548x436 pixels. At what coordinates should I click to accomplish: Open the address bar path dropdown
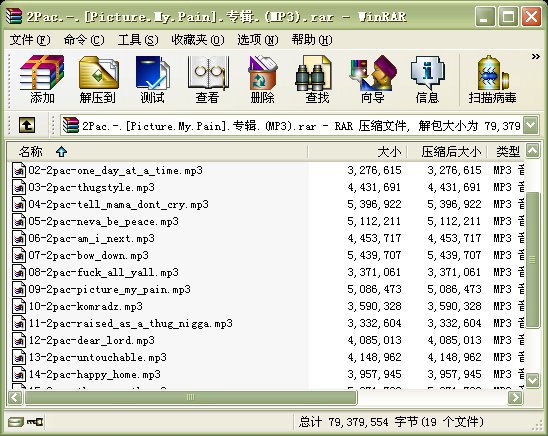click(531, 125)
